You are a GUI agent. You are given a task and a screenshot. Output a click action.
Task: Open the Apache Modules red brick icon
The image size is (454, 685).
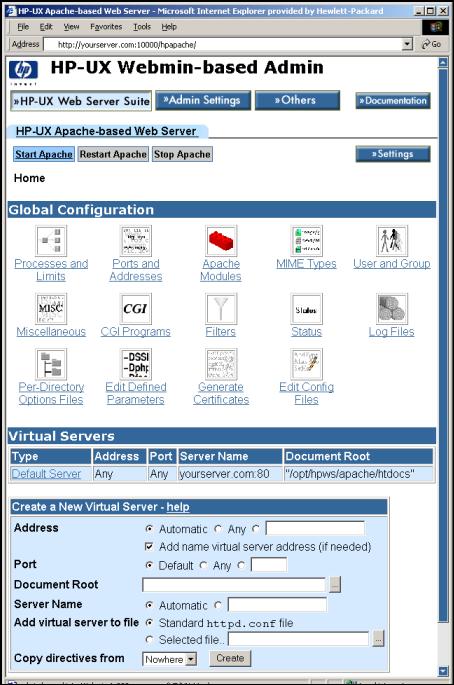(221, 241)
